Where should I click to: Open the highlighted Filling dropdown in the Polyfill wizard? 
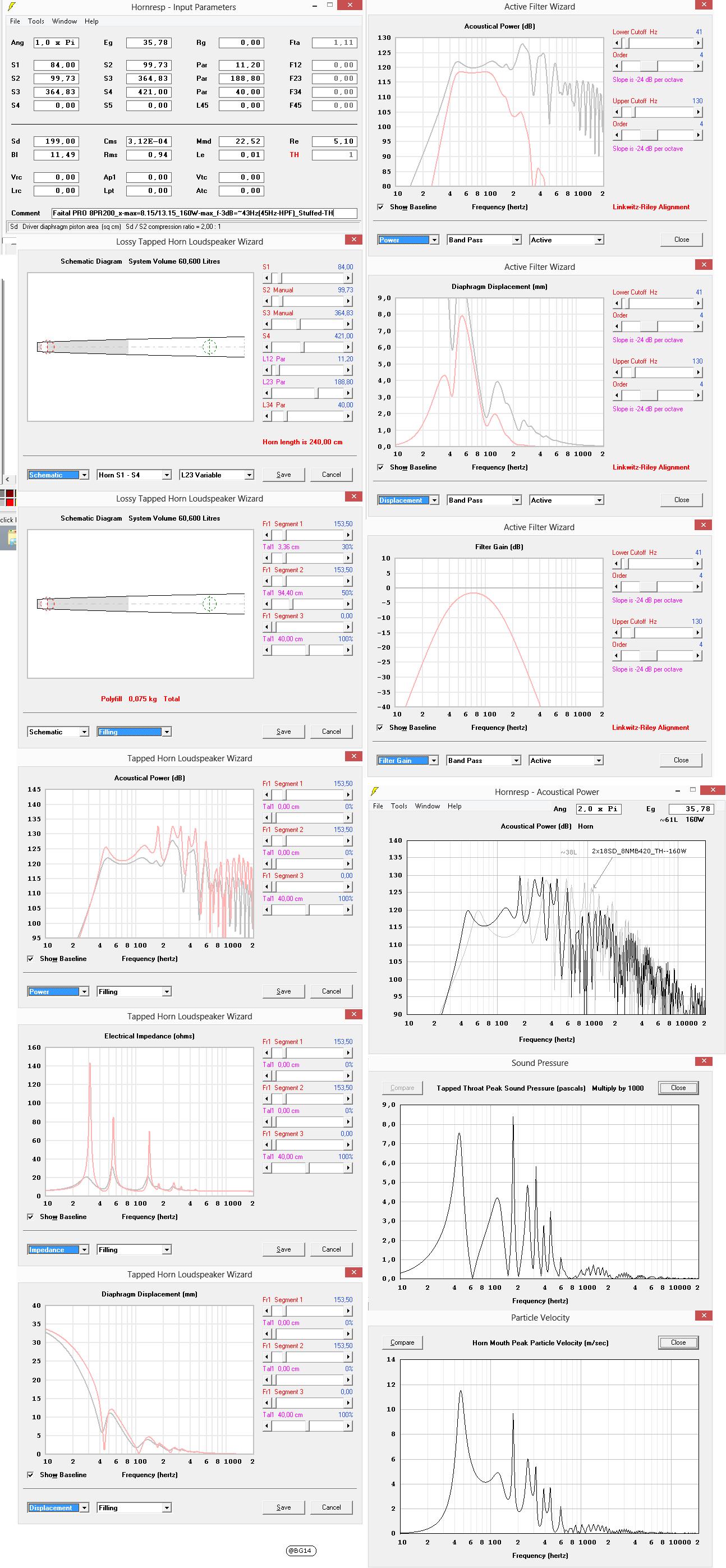tap(135, 732)
